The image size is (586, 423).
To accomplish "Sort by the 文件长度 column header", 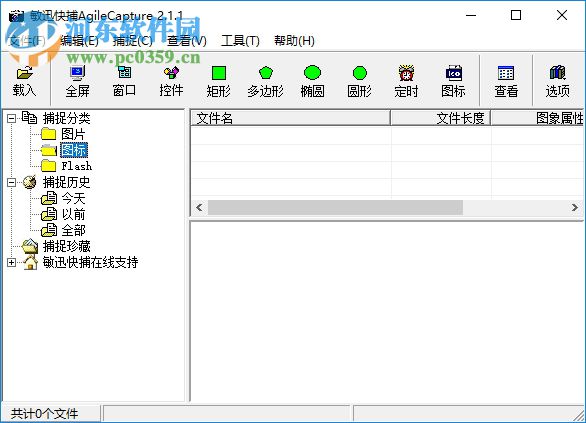I will tap(441, 118).
